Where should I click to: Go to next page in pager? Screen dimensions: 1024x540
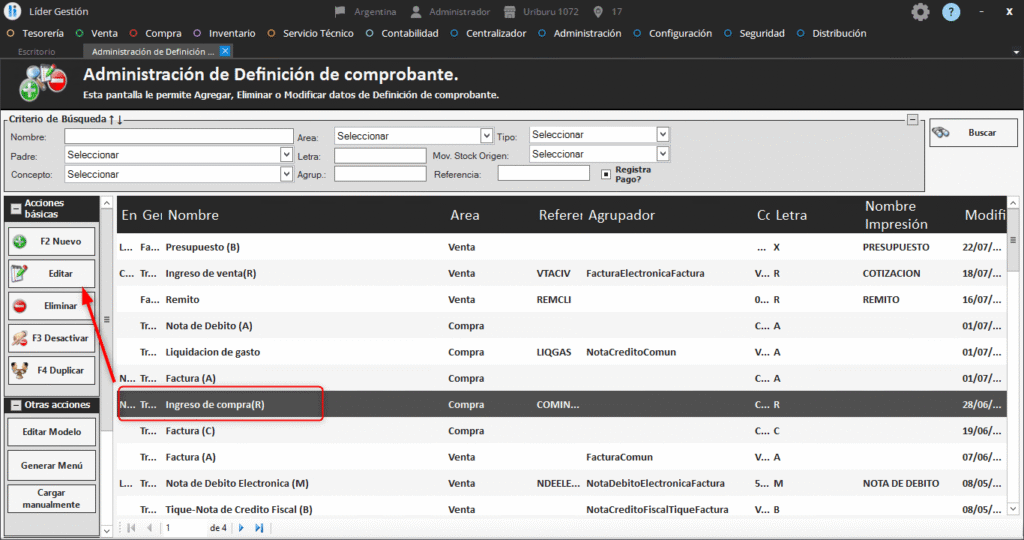[241, 527]
